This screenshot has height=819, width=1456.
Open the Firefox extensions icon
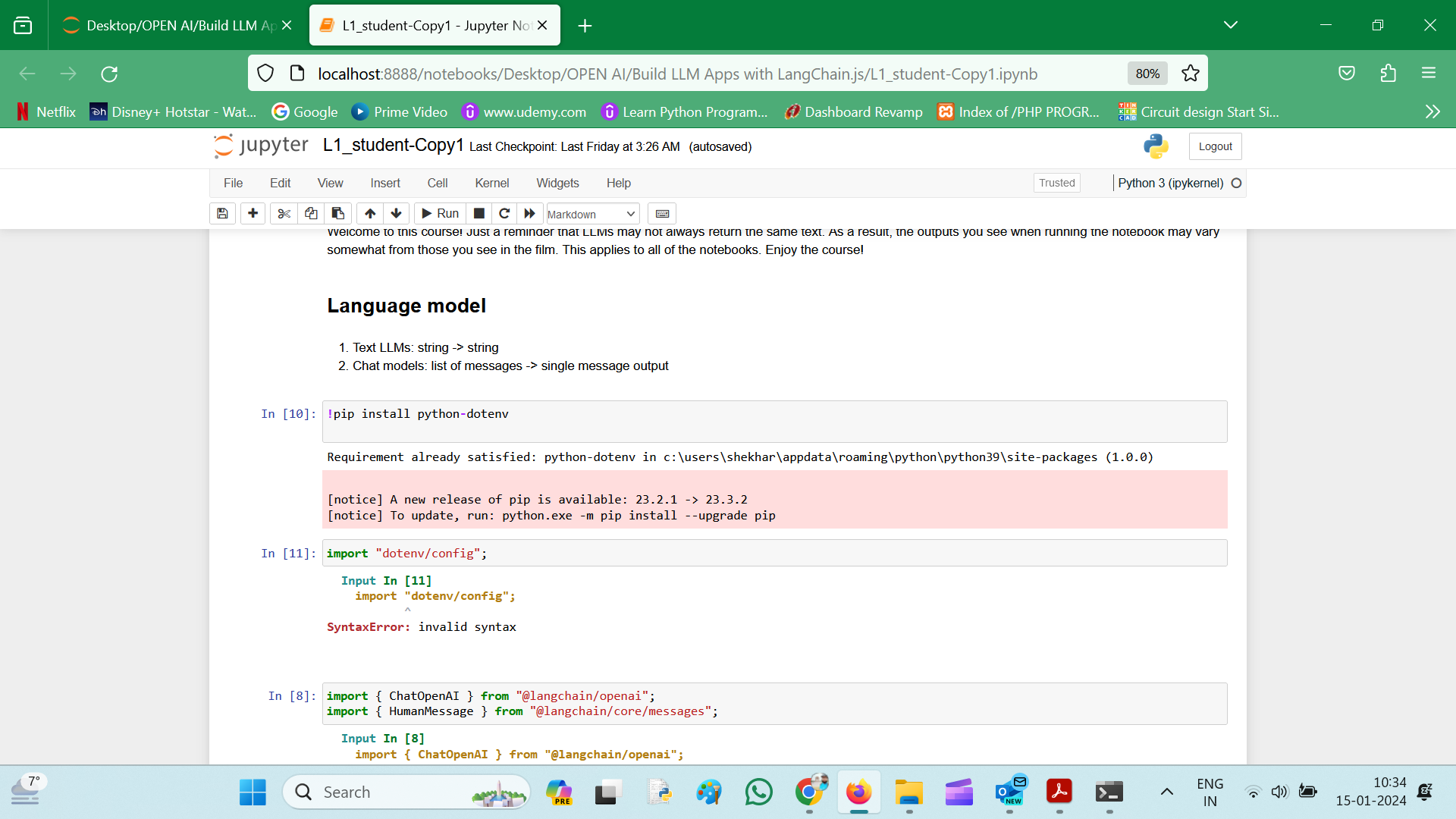(x=1388, y=74)
